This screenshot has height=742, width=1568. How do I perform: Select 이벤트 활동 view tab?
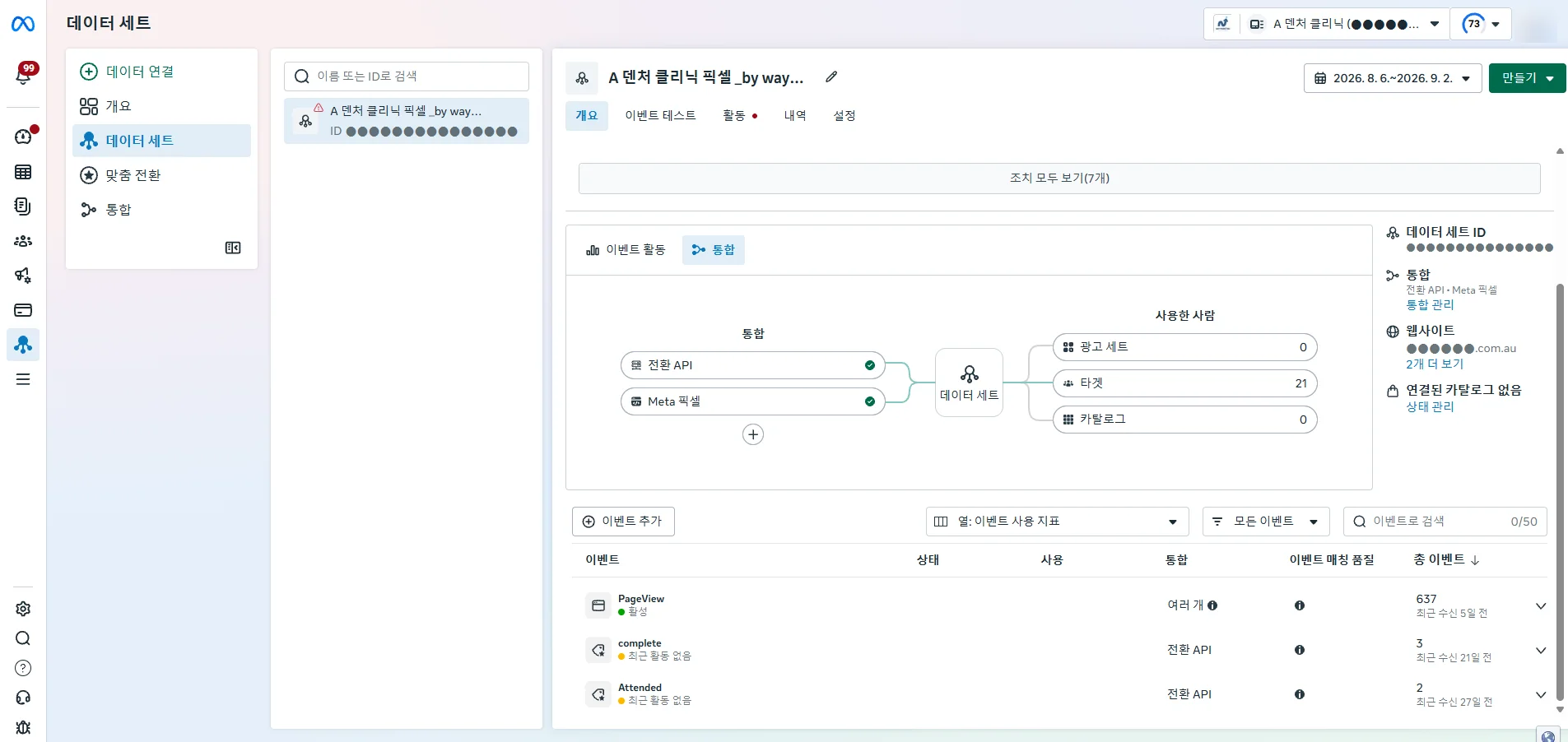click(x=626, y=250)
